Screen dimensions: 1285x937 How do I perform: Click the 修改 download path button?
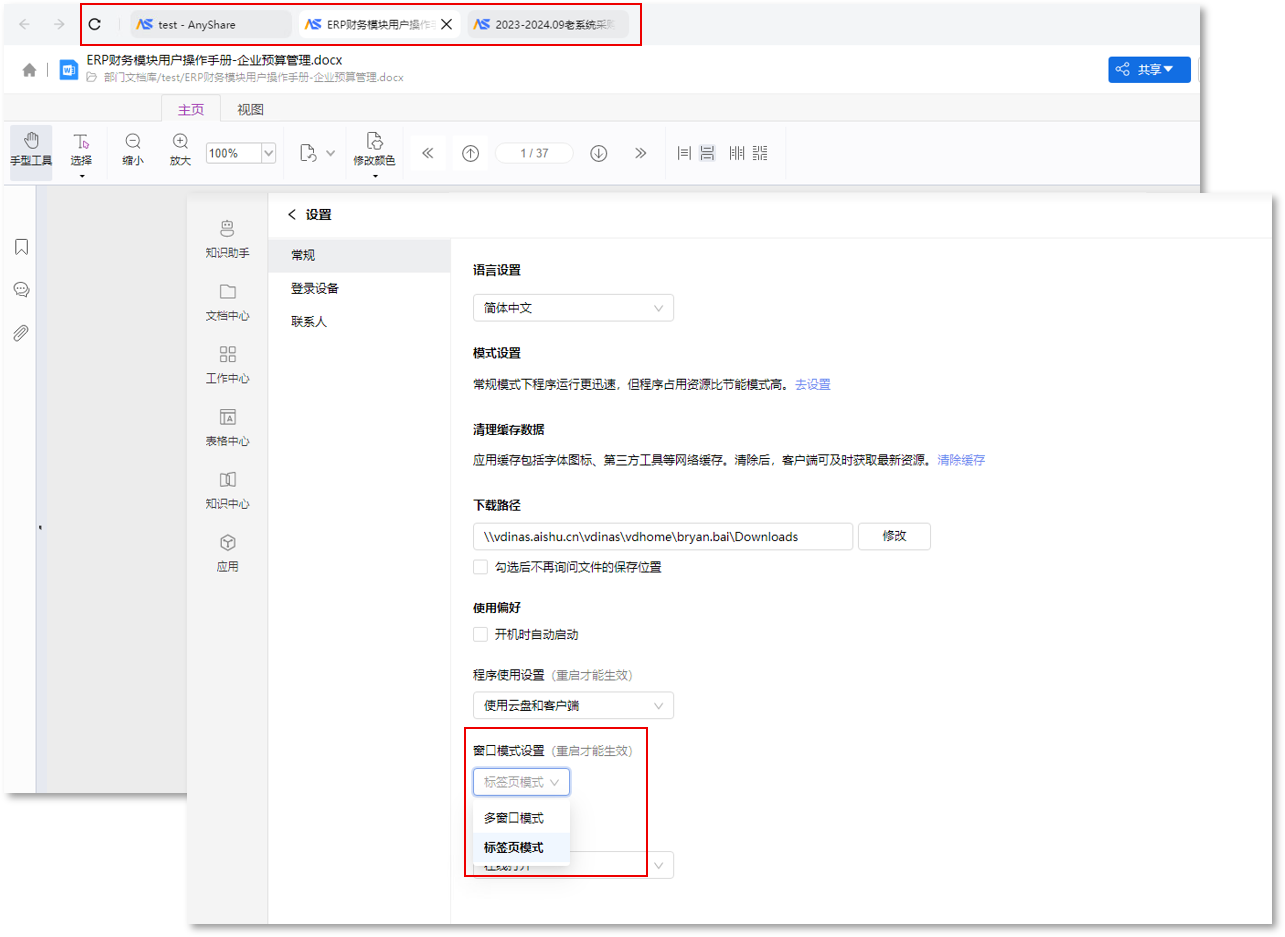(x=894, y=536)
